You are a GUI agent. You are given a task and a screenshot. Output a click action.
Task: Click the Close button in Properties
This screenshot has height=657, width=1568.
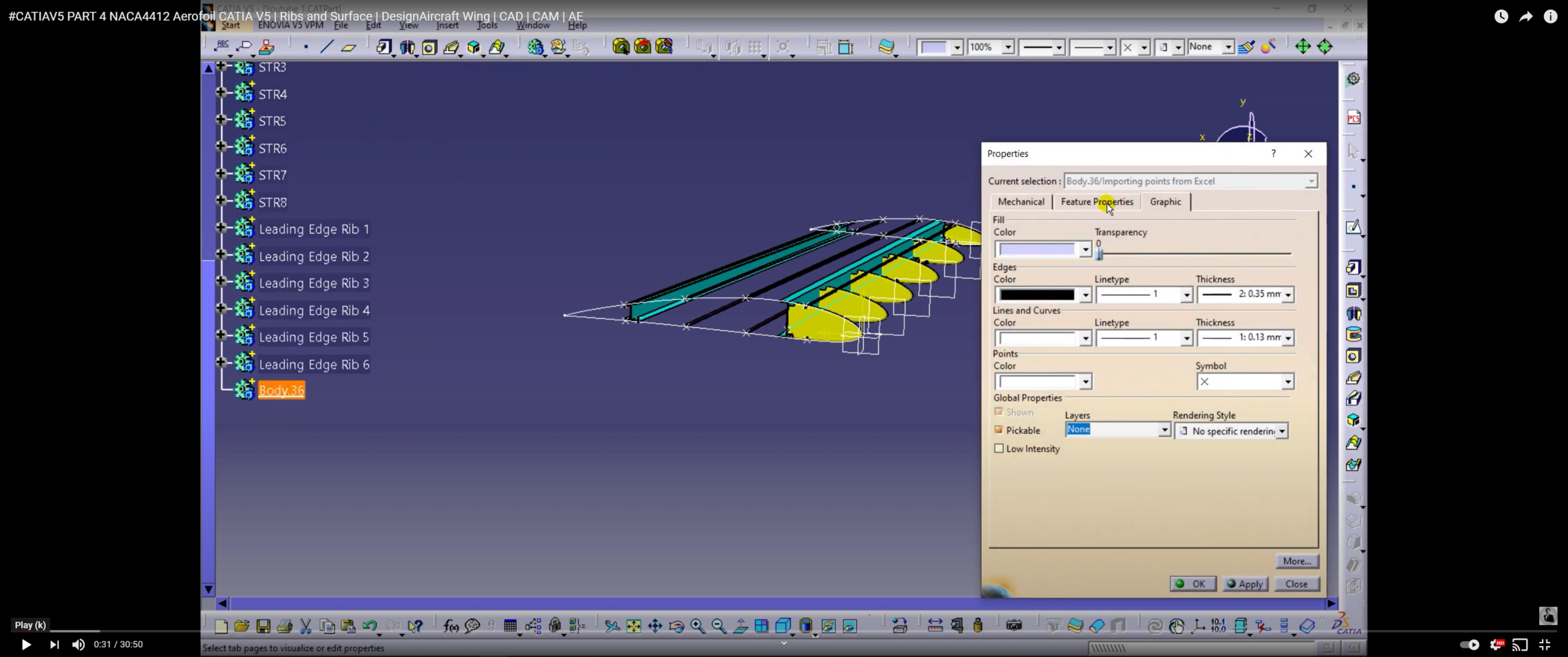[1296, 584]
